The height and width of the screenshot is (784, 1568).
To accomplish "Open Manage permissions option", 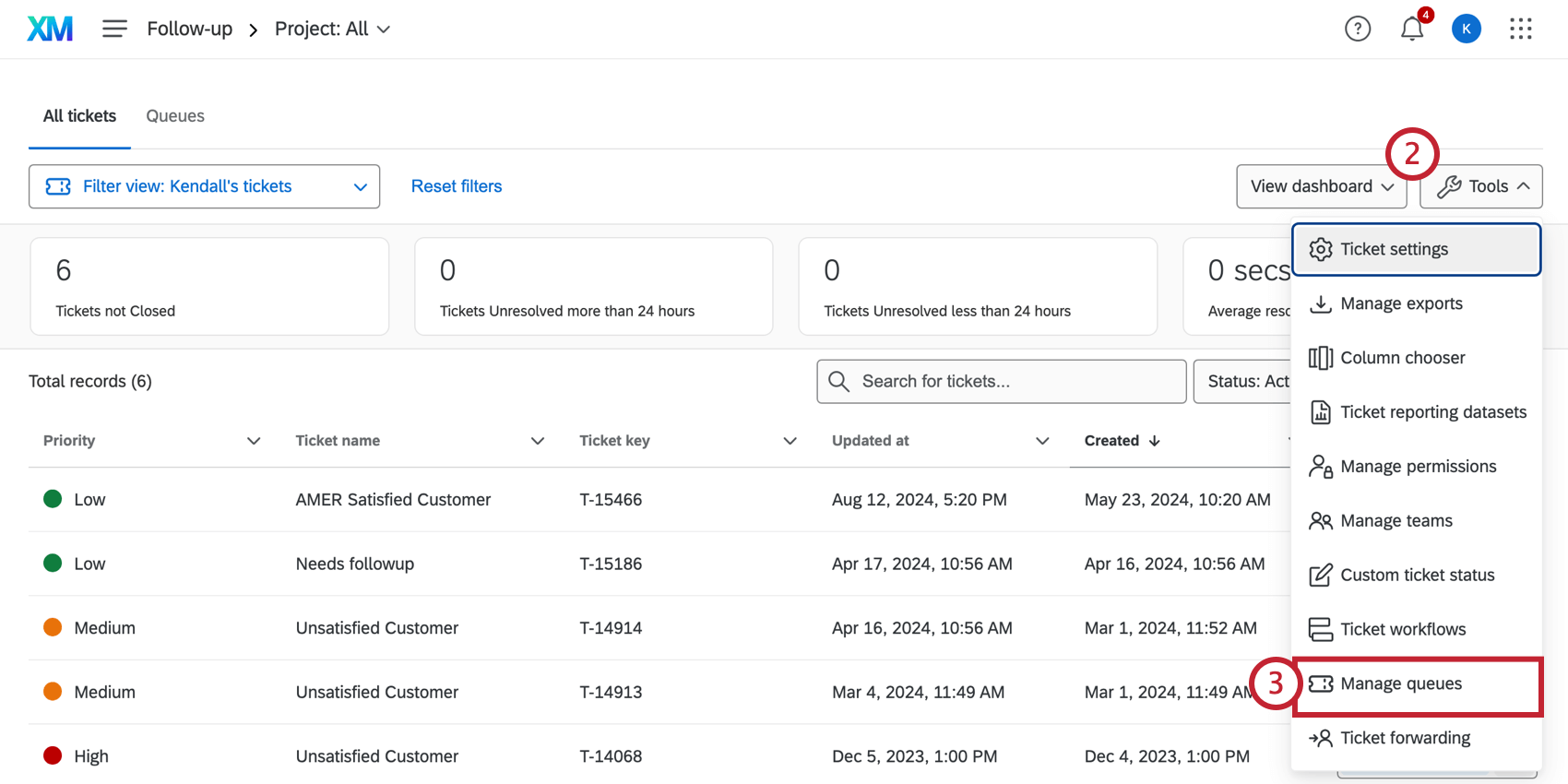I will pos(1418,467).
